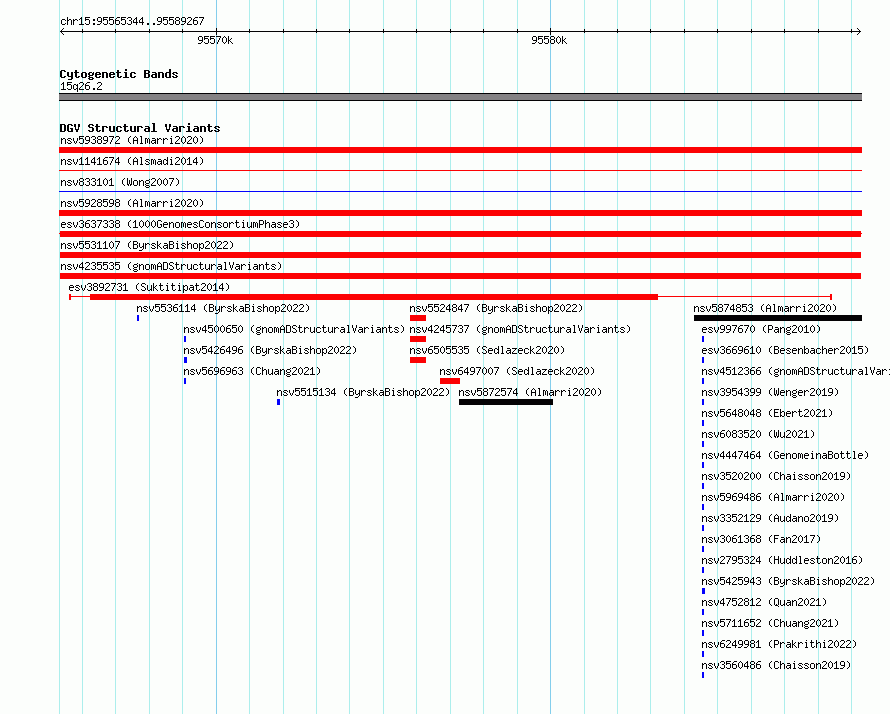Click nsv5425943 (ByrskaBishop2022) label
This screenshot has width=890, height=714.
click(788, 581)
